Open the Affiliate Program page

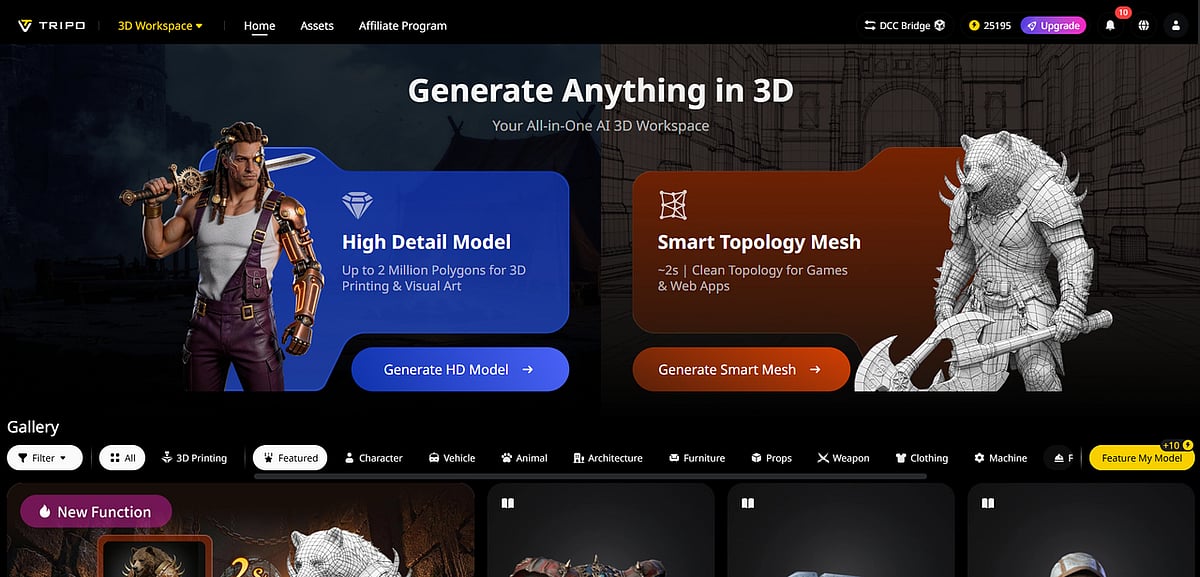[403, 25]
